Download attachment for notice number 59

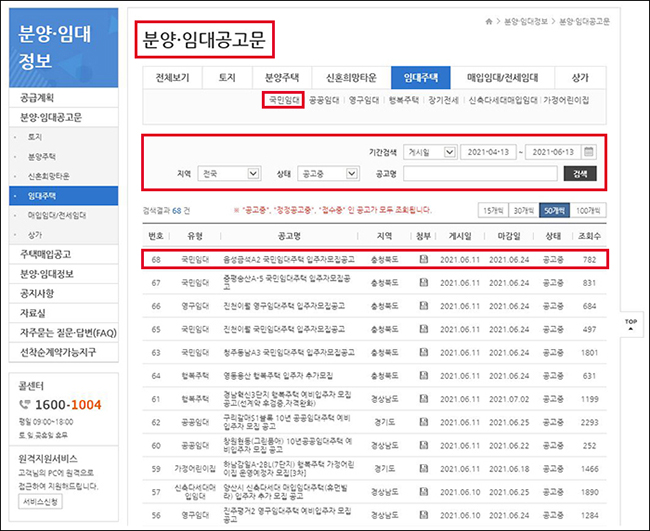pyautogui.click(x=423, y=468)
